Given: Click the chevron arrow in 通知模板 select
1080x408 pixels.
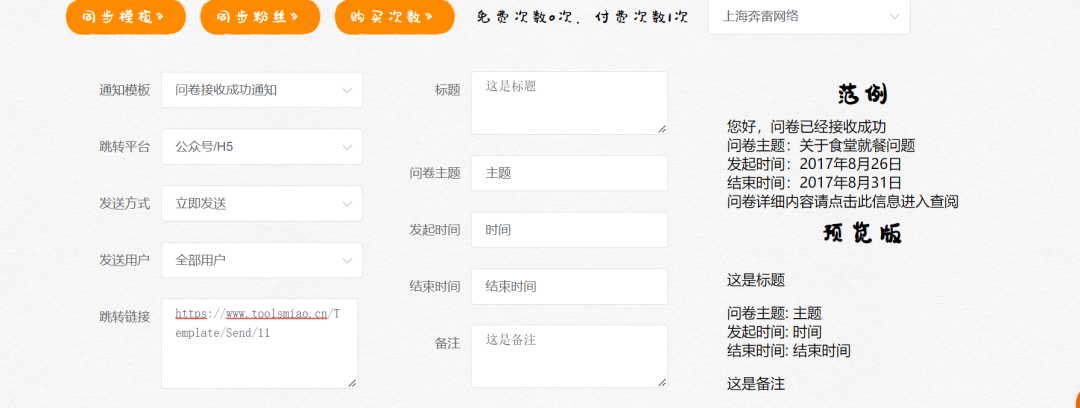Looking at the screenshot, I should (346, 90).
